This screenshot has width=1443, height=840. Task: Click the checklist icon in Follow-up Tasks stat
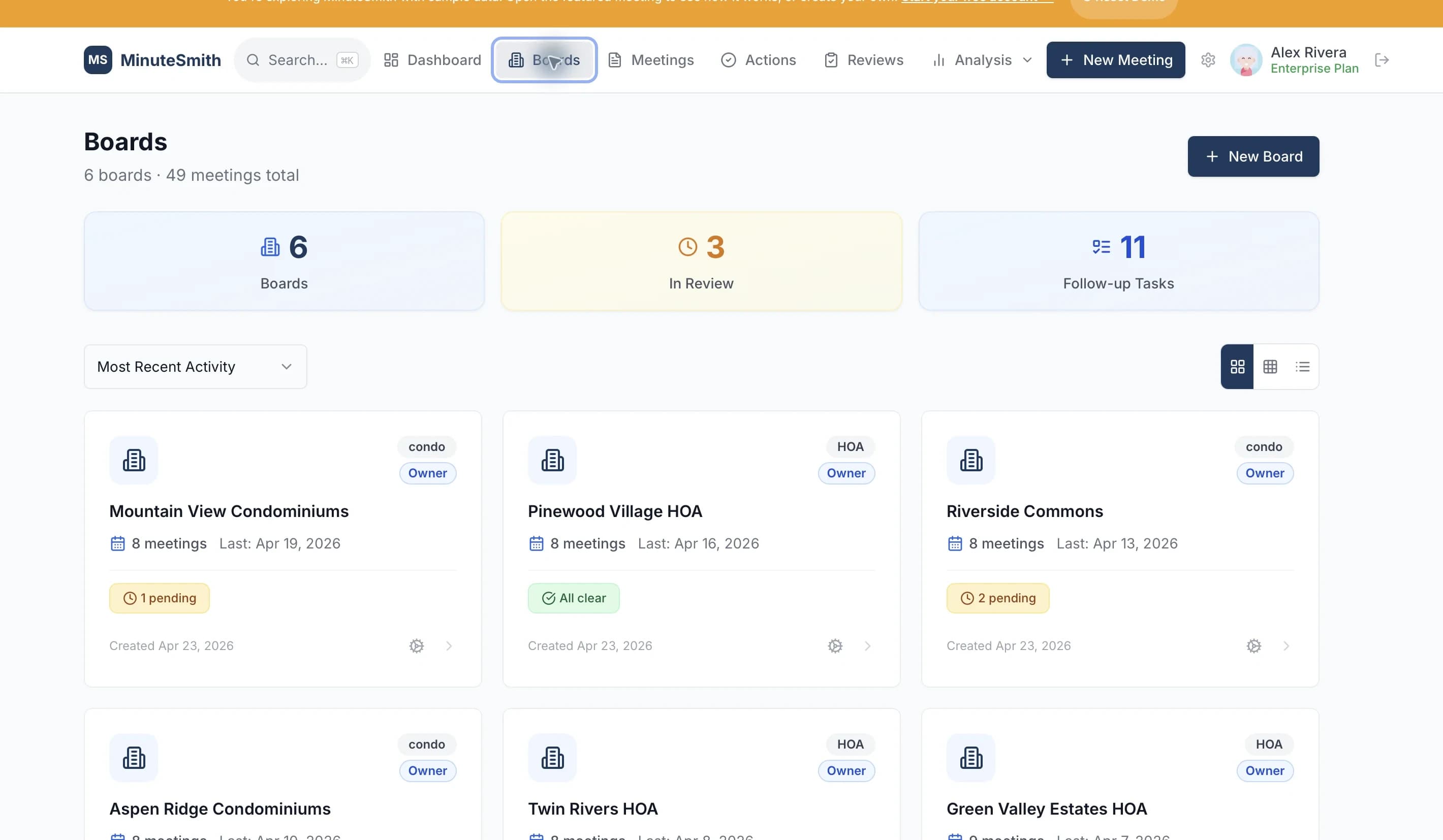1101,247
